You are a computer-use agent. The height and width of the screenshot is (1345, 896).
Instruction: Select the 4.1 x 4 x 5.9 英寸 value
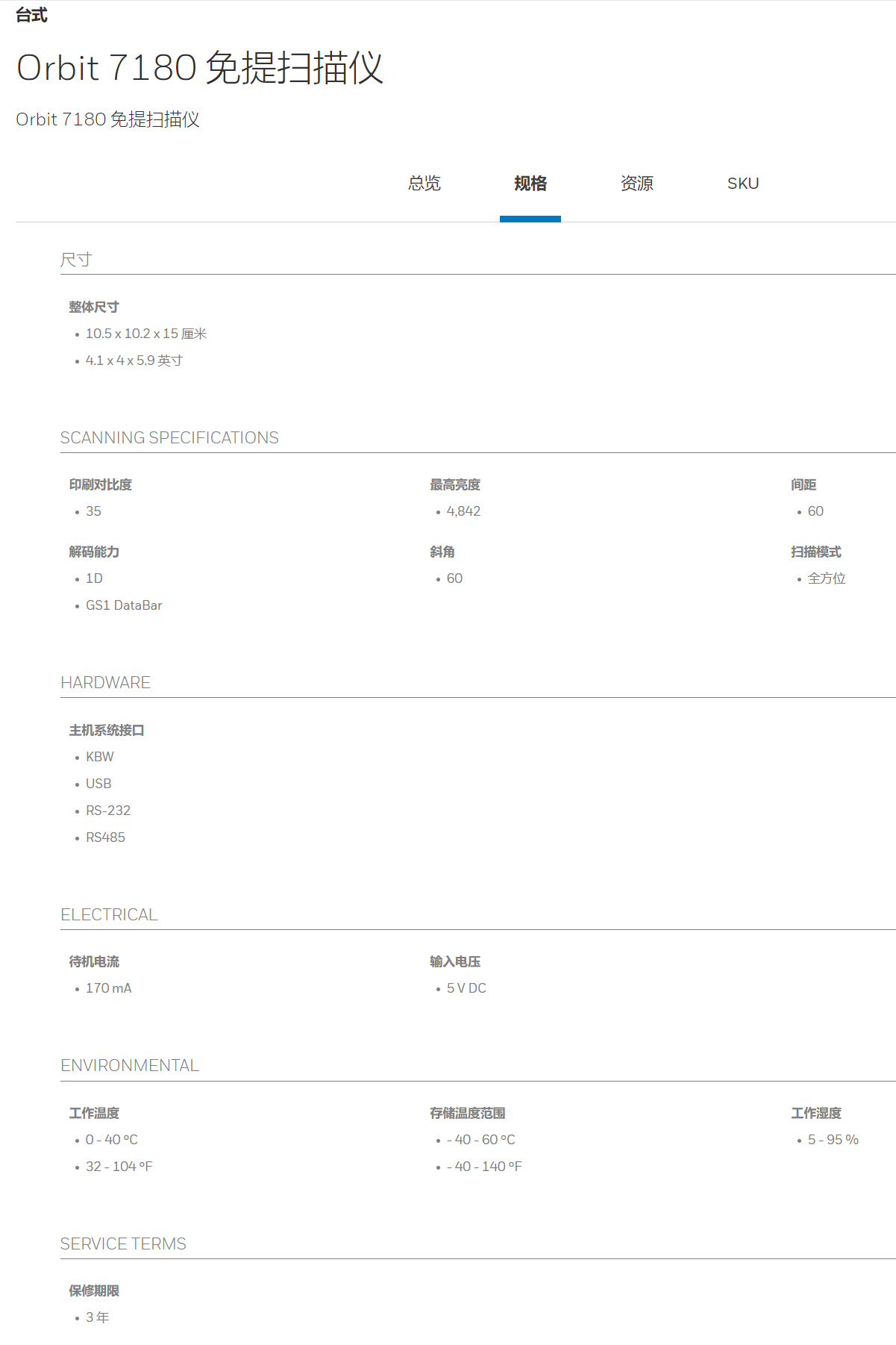tap(134, 361)
